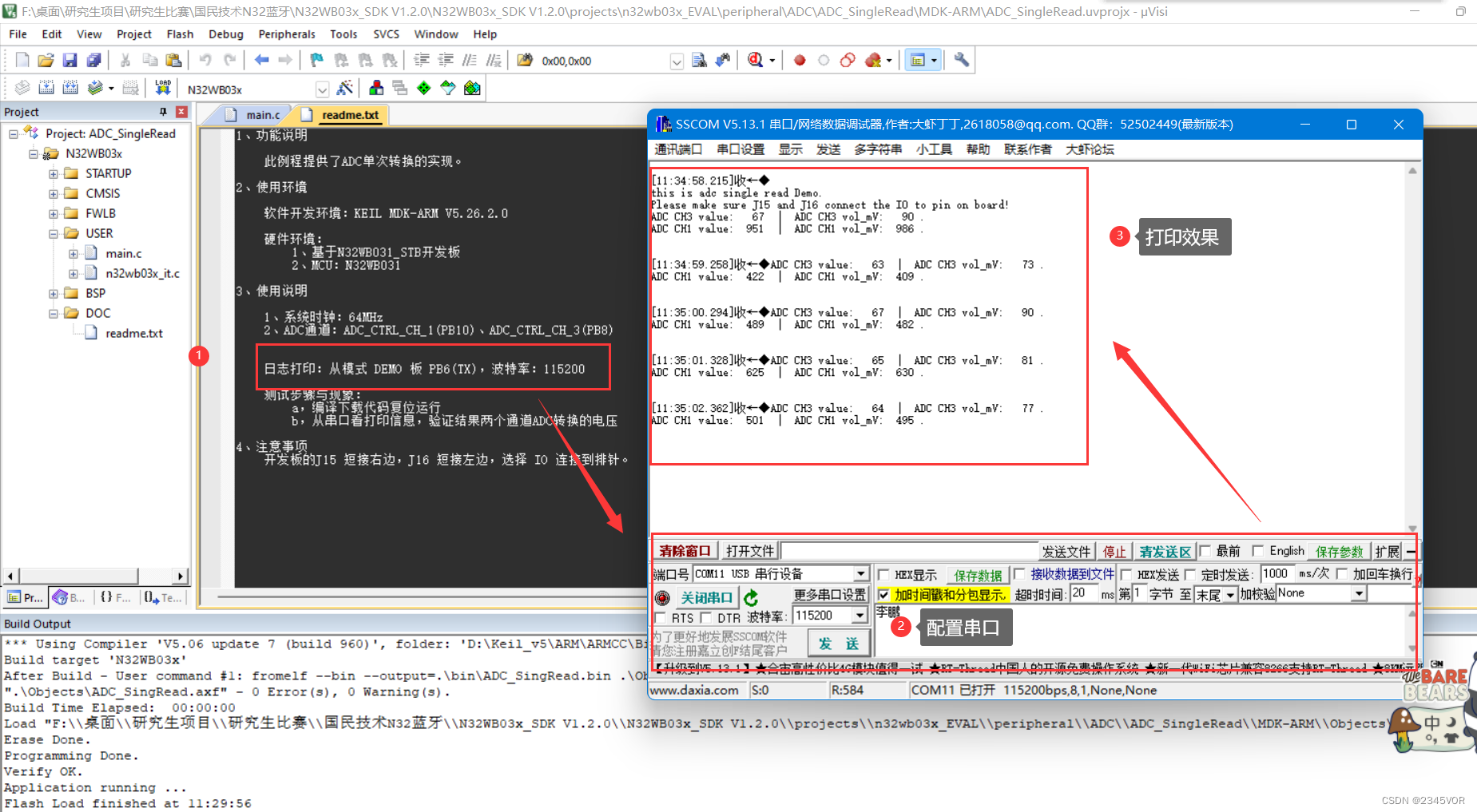Image resolution: width=1477 pixels, height=812 pixels.
Task: Click the 清除窗口 button
Action: pyautogui.click(x=685, y=551)
